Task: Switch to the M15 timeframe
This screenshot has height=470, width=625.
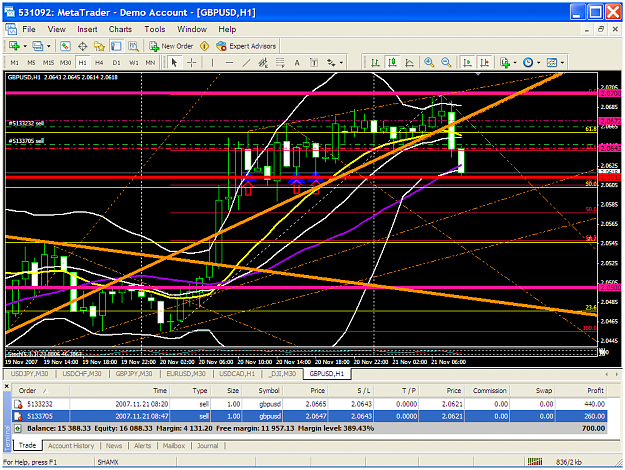Action: coord(48,63)
